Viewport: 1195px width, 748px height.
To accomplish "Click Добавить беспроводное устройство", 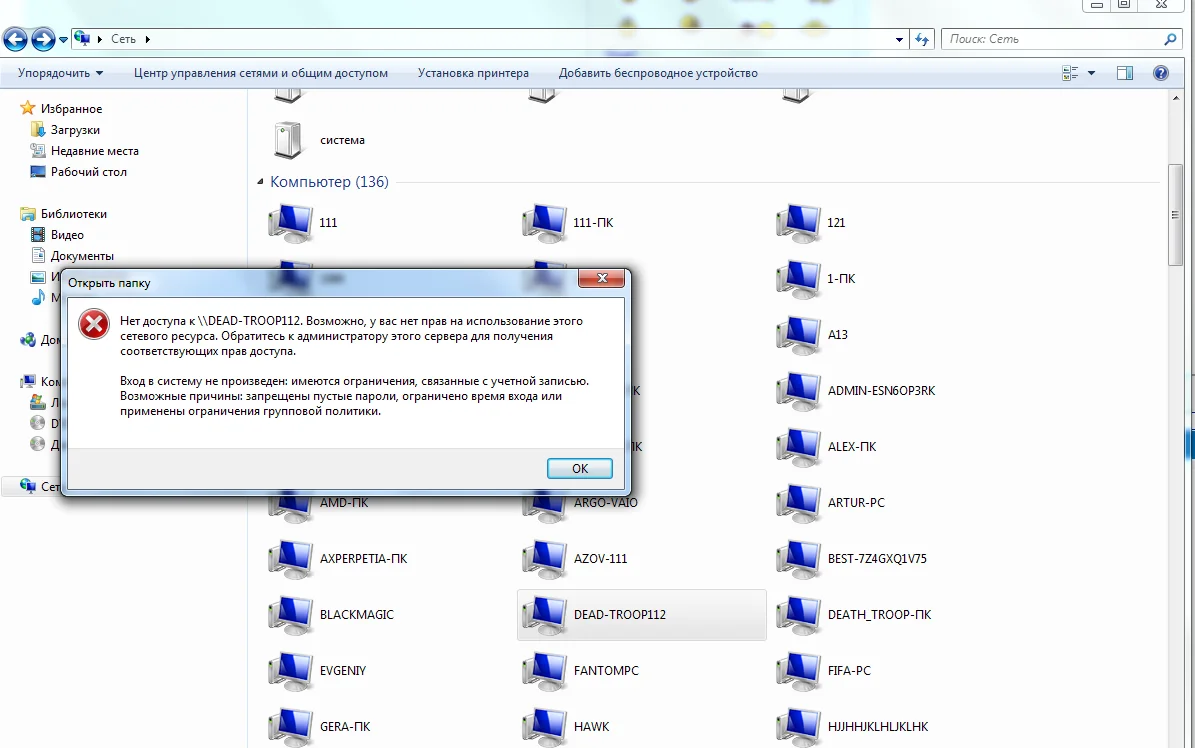I will click(x=658, y=73).
